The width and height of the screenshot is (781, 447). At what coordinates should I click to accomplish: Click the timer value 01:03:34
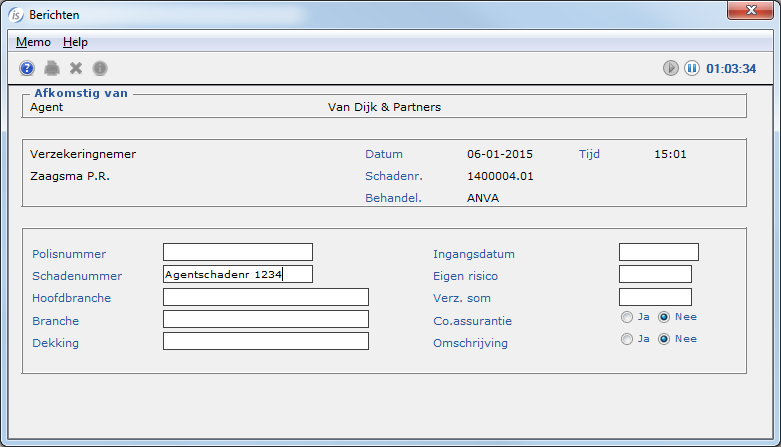click(x=731, y=68)
